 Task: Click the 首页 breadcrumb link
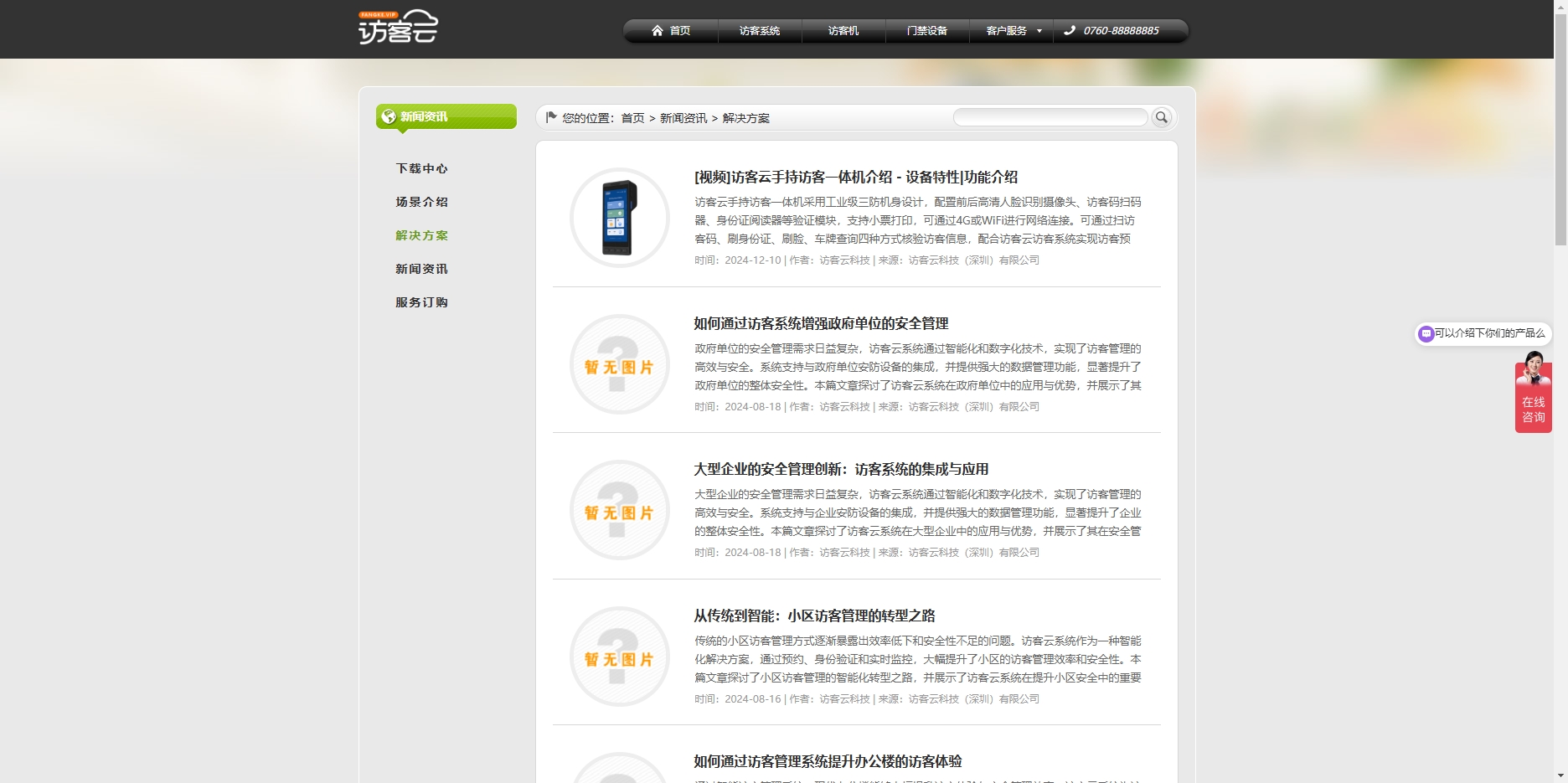click(x=632, y=118)
